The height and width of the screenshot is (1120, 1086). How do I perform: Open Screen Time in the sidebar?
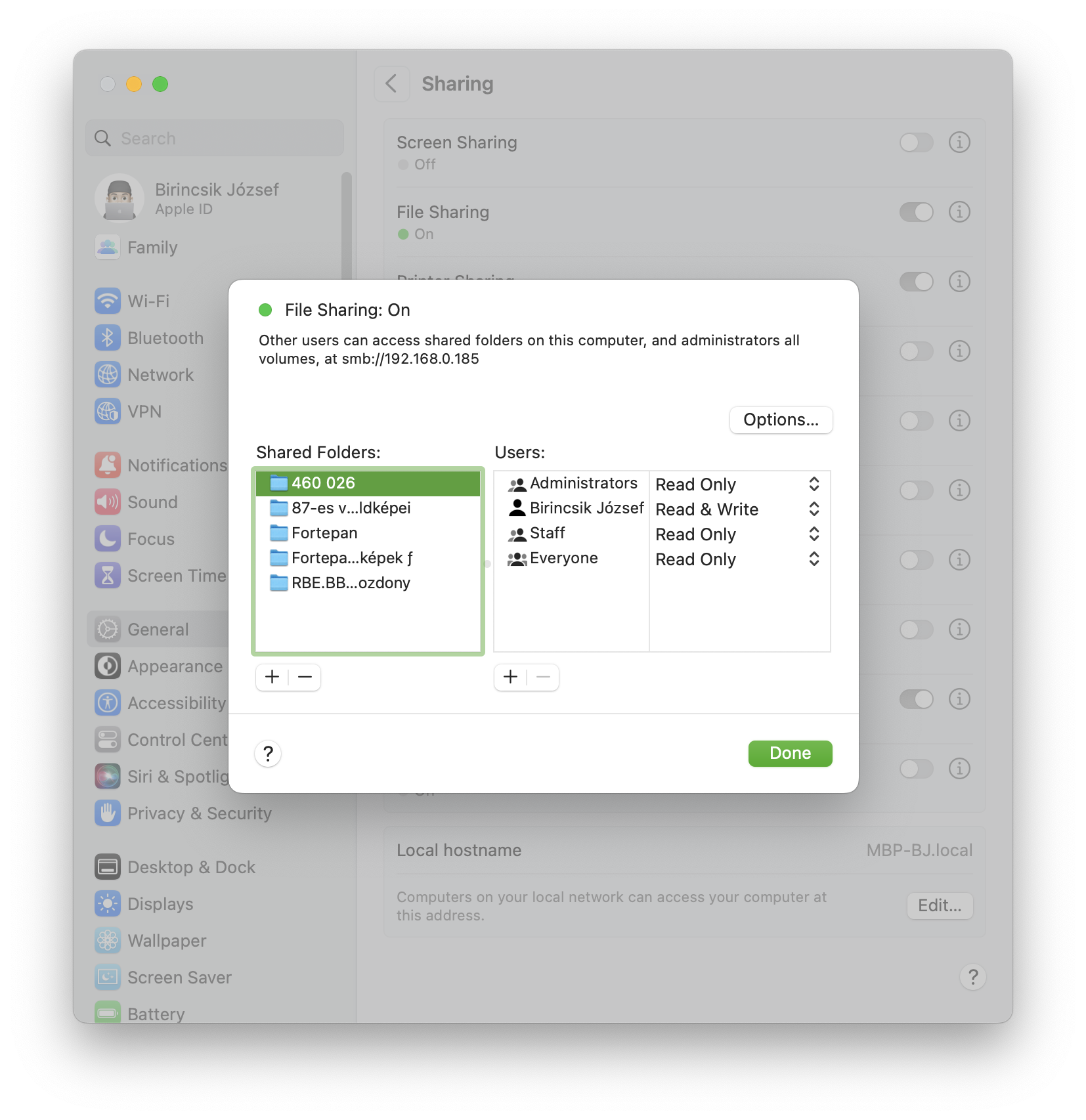(x=161, y=576)
